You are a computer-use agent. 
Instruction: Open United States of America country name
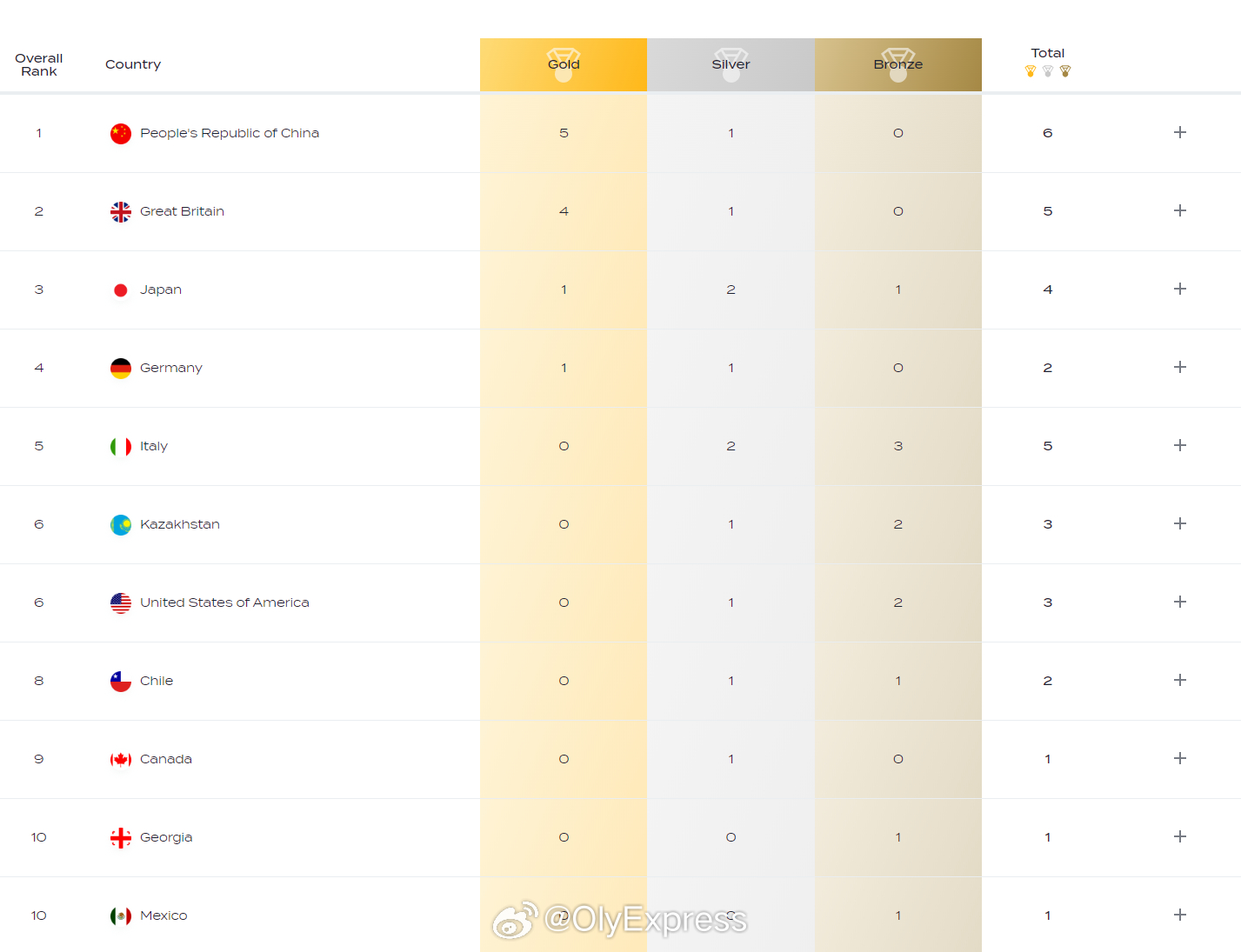click(x=224, y=602)
